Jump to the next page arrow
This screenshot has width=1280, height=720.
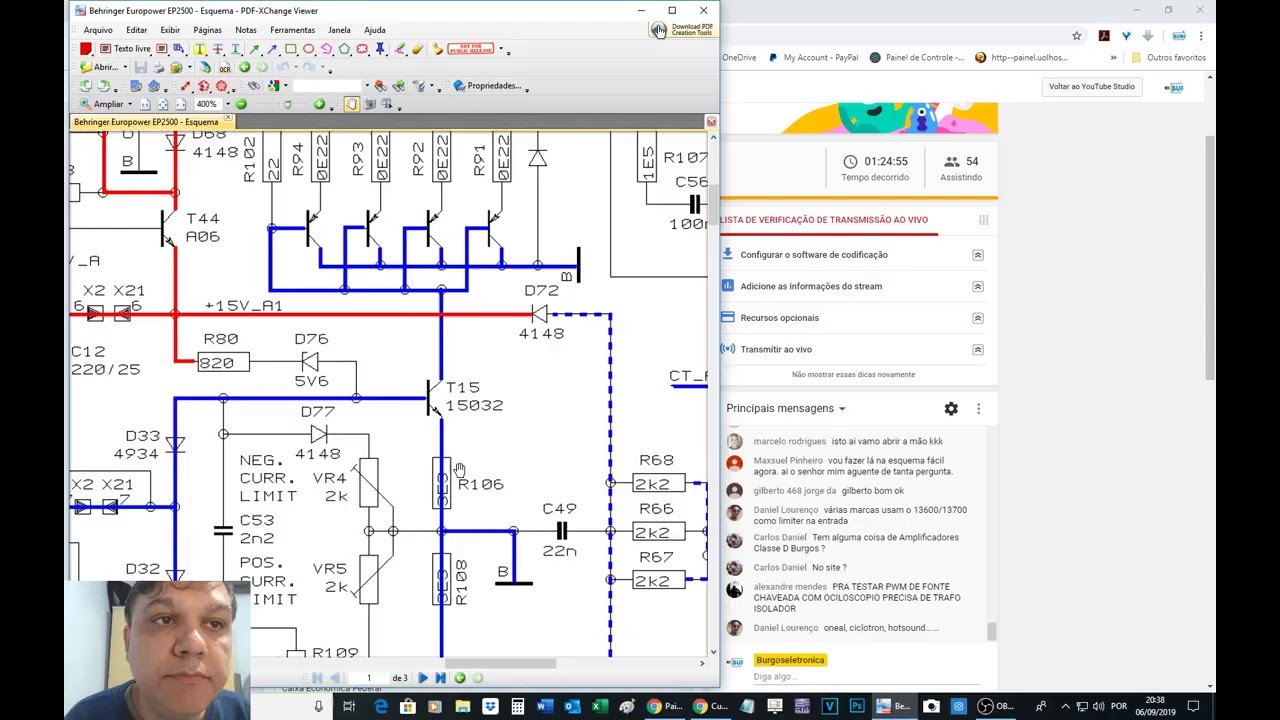coord(423,678)
